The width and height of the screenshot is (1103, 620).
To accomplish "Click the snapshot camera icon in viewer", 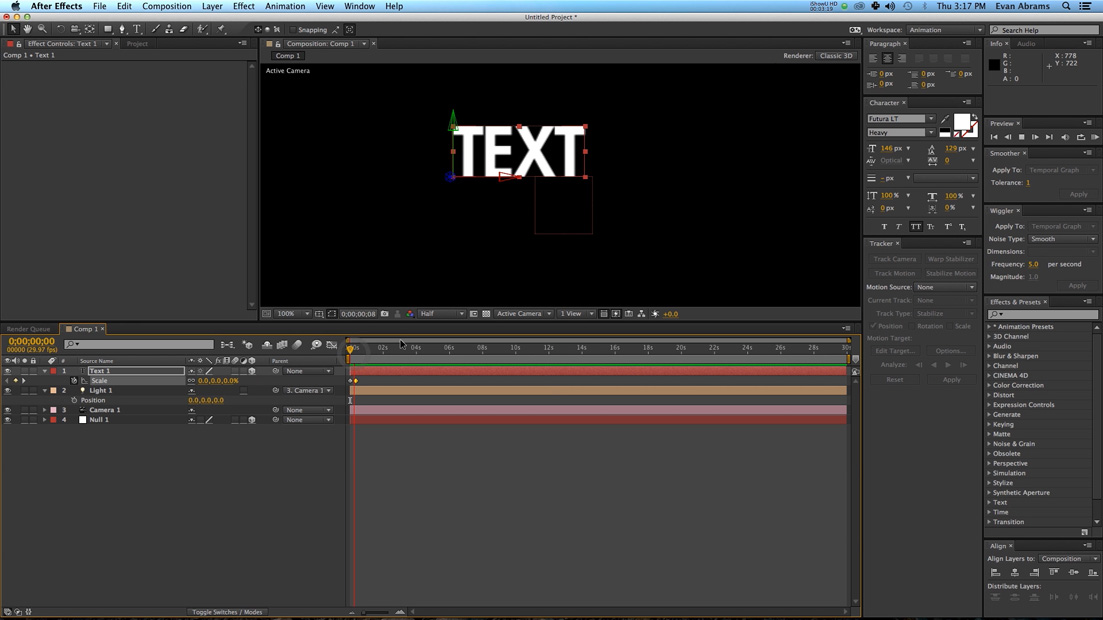I will pyautogui.click(x=385, y=314).
